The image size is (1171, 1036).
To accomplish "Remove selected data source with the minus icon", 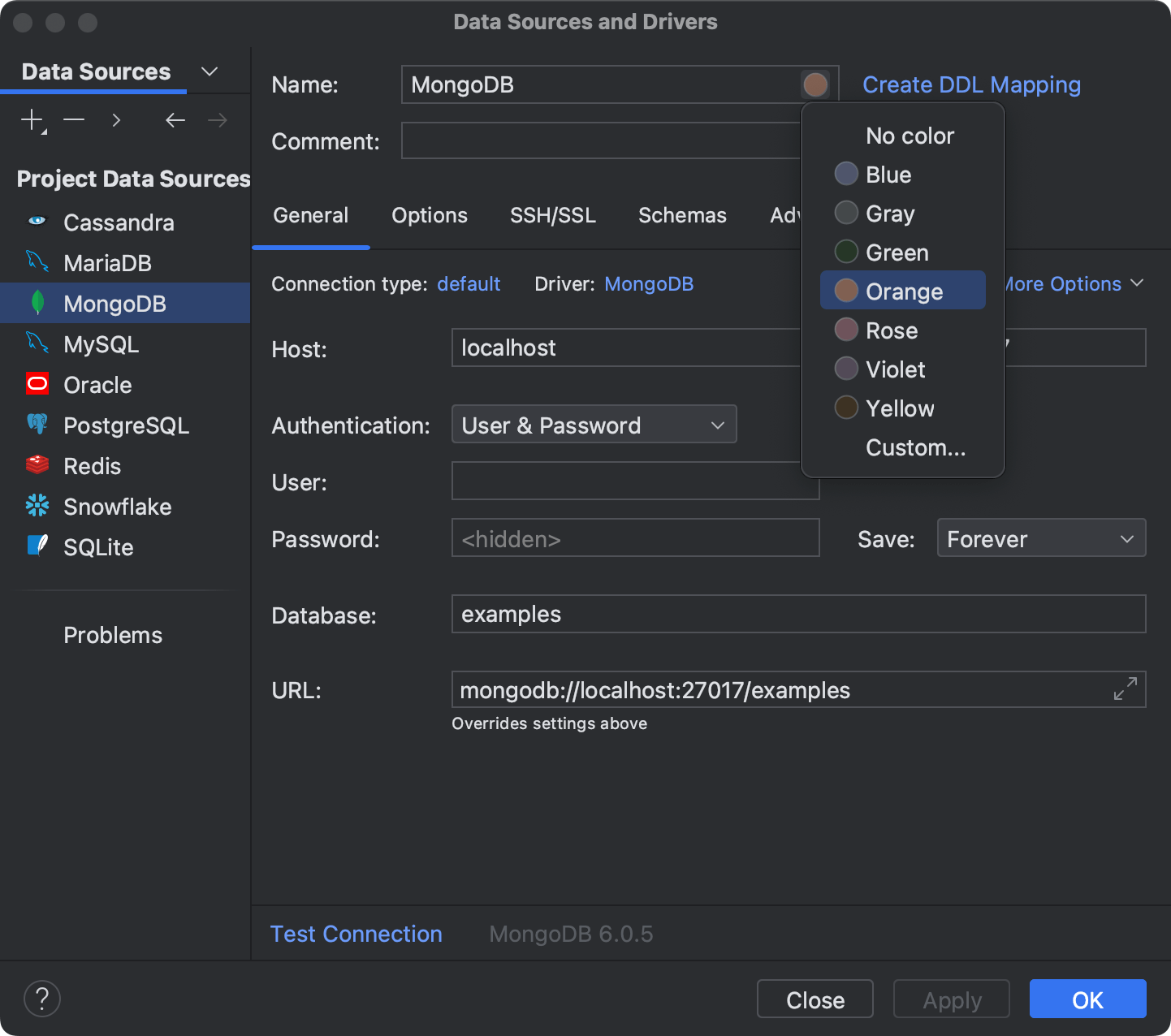I will 73,119.
